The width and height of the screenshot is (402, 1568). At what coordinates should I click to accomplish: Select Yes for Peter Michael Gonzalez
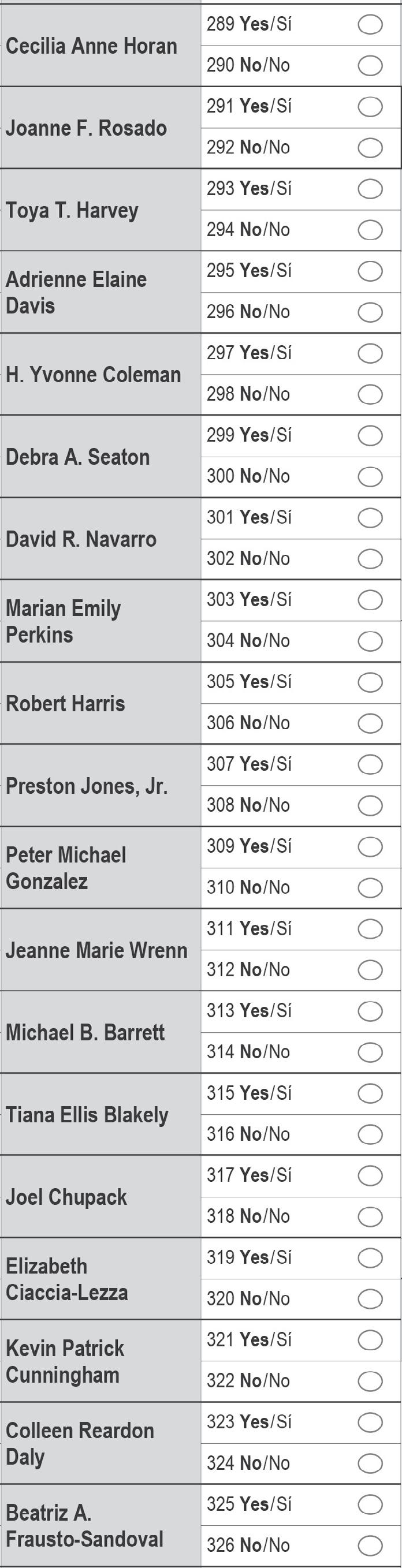(370, 847)
